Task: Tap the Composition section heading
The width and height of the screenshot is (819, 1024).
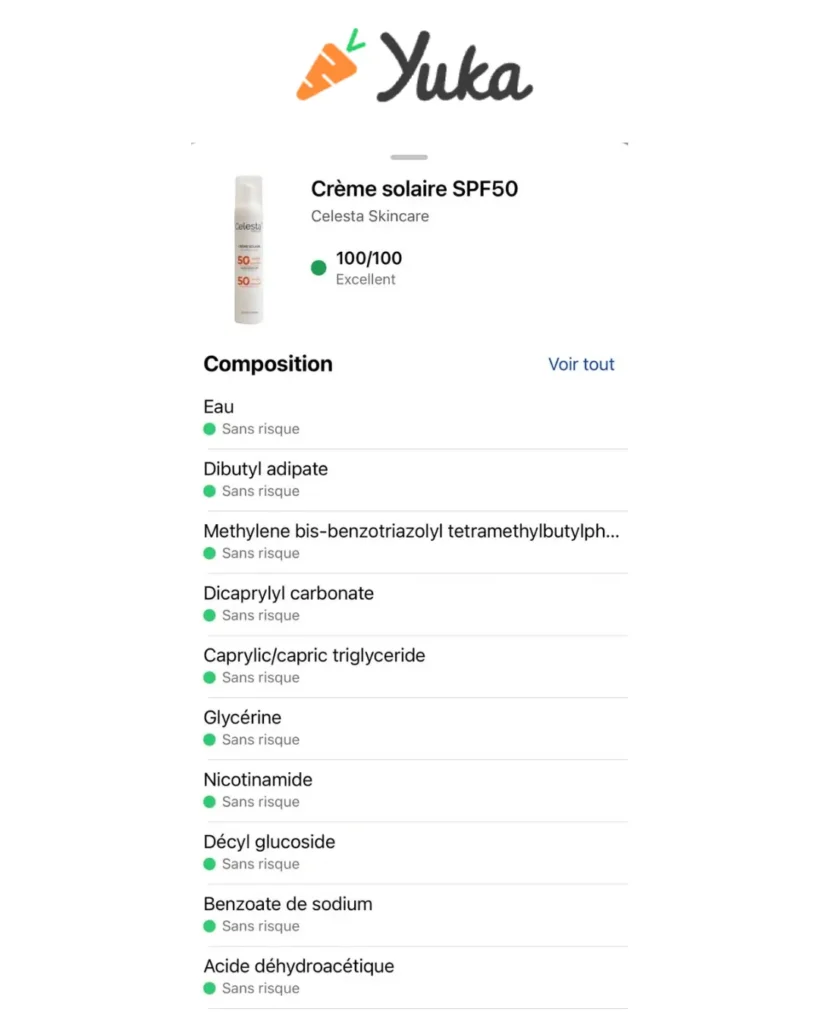Action: tap(268, 364)
